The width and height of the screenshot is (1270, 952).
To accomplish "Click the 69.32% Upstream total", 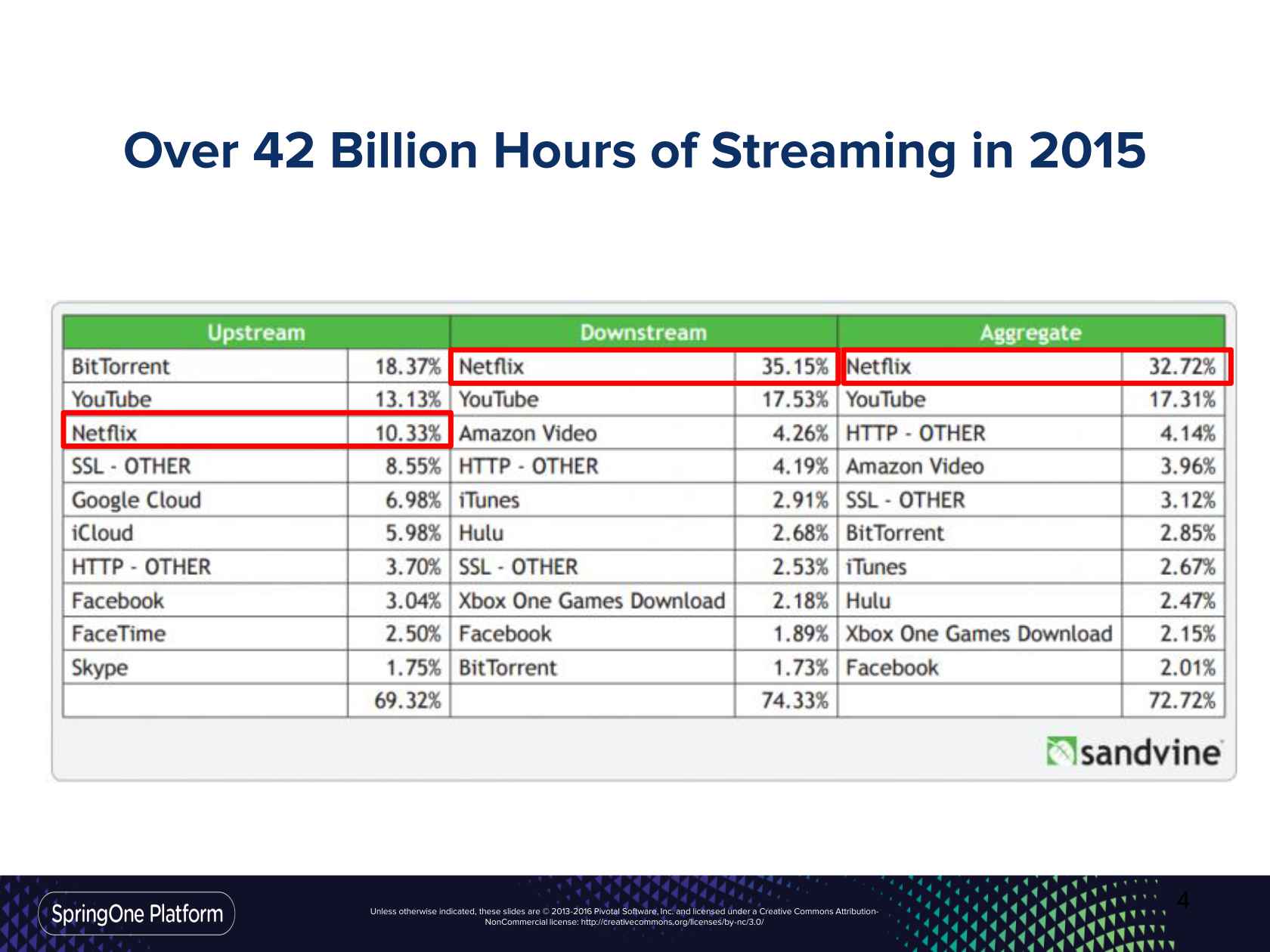I will (x=407, y=700).
